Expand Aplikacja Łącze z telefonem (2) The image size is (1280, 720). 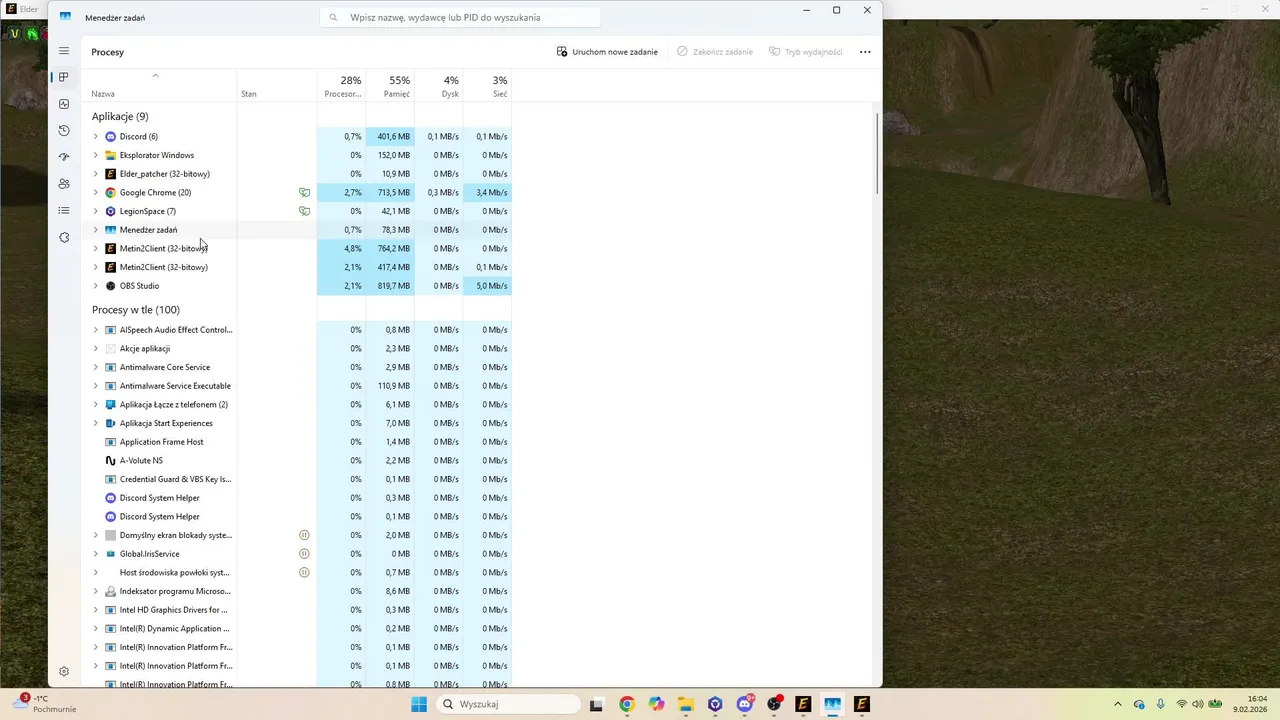tap(96, 404)
